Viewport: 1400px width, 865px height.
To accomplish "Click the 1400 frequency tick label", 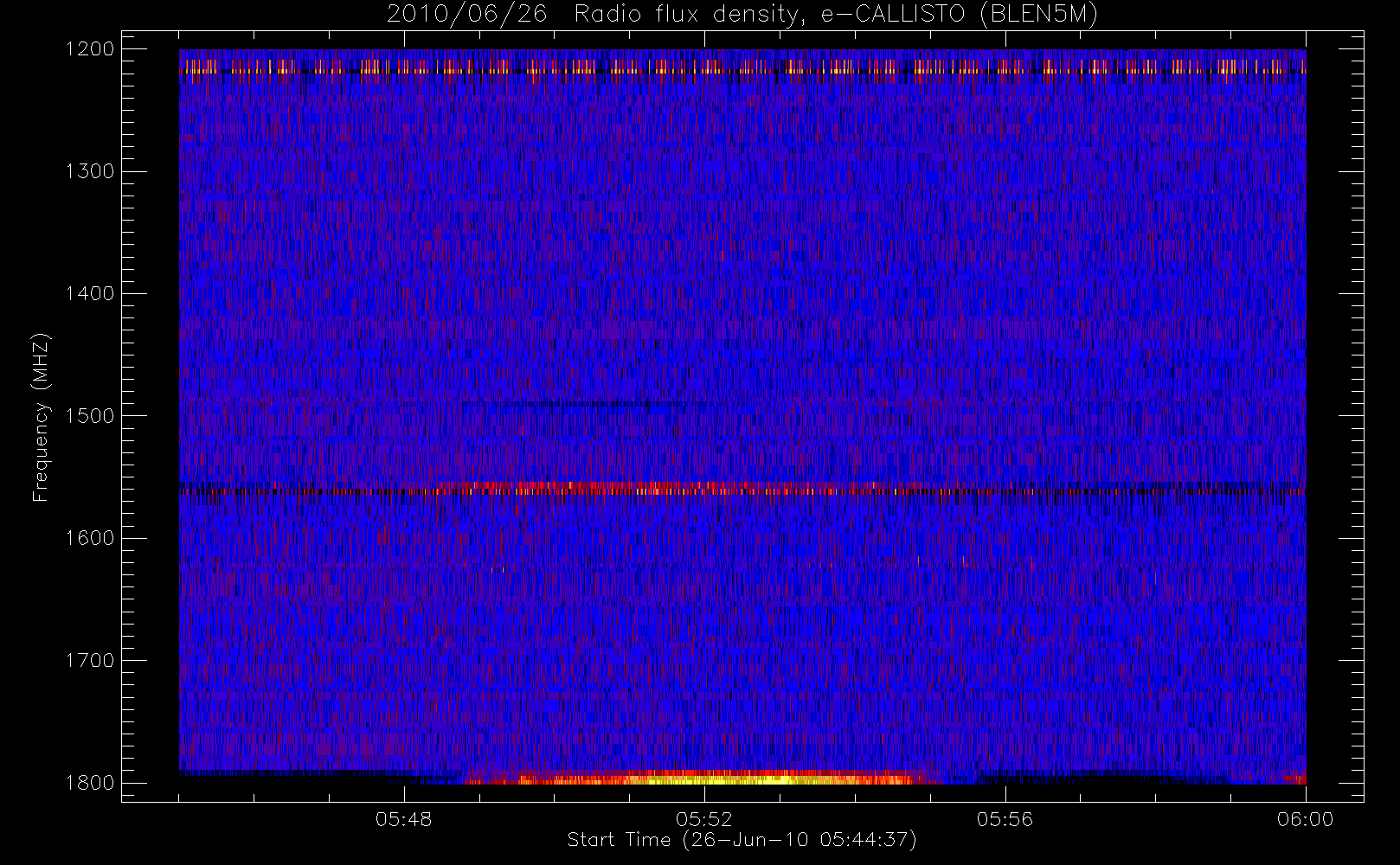I will 90,294.
